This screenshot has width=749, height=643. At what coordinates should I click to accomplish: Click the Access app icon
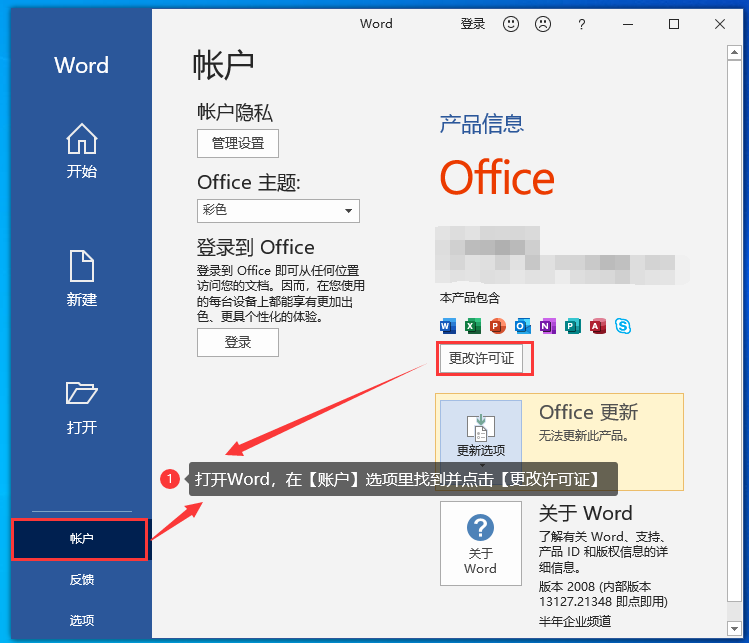[598, 326]
